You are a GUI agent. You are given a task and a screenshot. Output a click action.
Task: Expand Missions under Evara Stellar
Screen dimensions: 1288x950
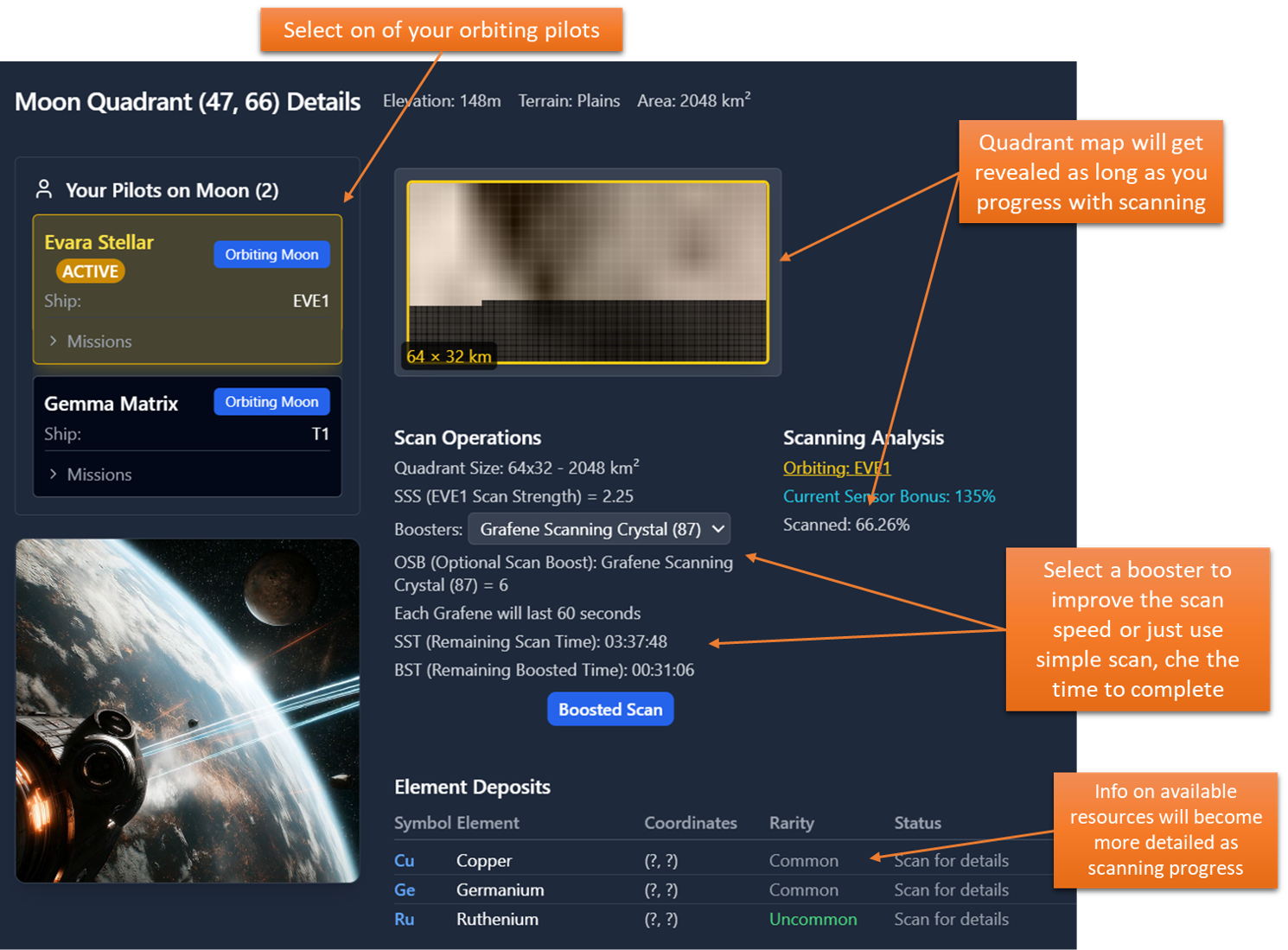pyautogui.click(x=91, y=341)
